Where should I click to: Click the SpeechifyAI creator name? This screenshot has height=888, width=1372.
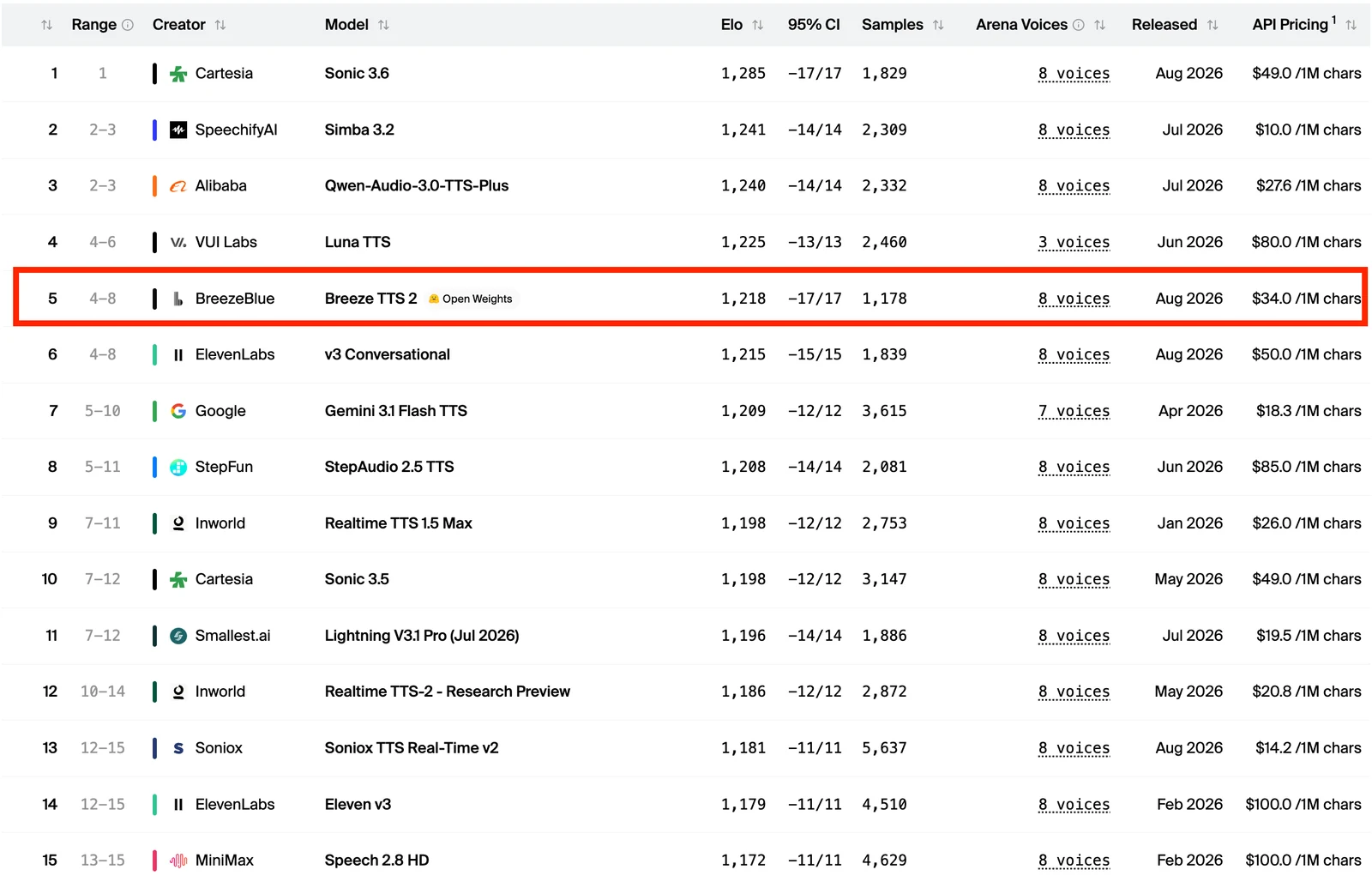coord(237,130)
